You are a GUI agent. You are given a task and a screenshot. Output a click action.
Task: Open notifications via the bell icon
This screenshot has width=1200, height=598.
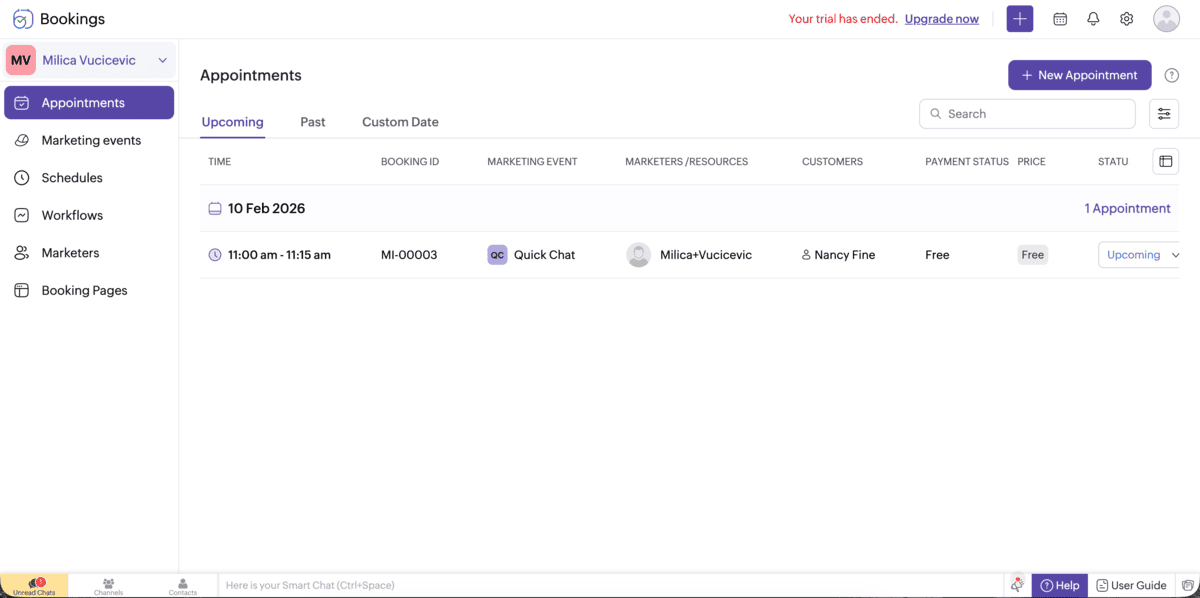pos(1093,18)
